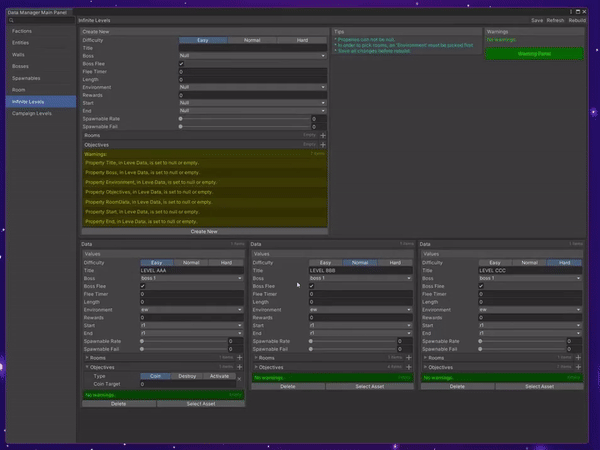This screenshot has width=600, height=450.
Task: Click Rebuild in the top bar
Action: click(x=577, y=20)
